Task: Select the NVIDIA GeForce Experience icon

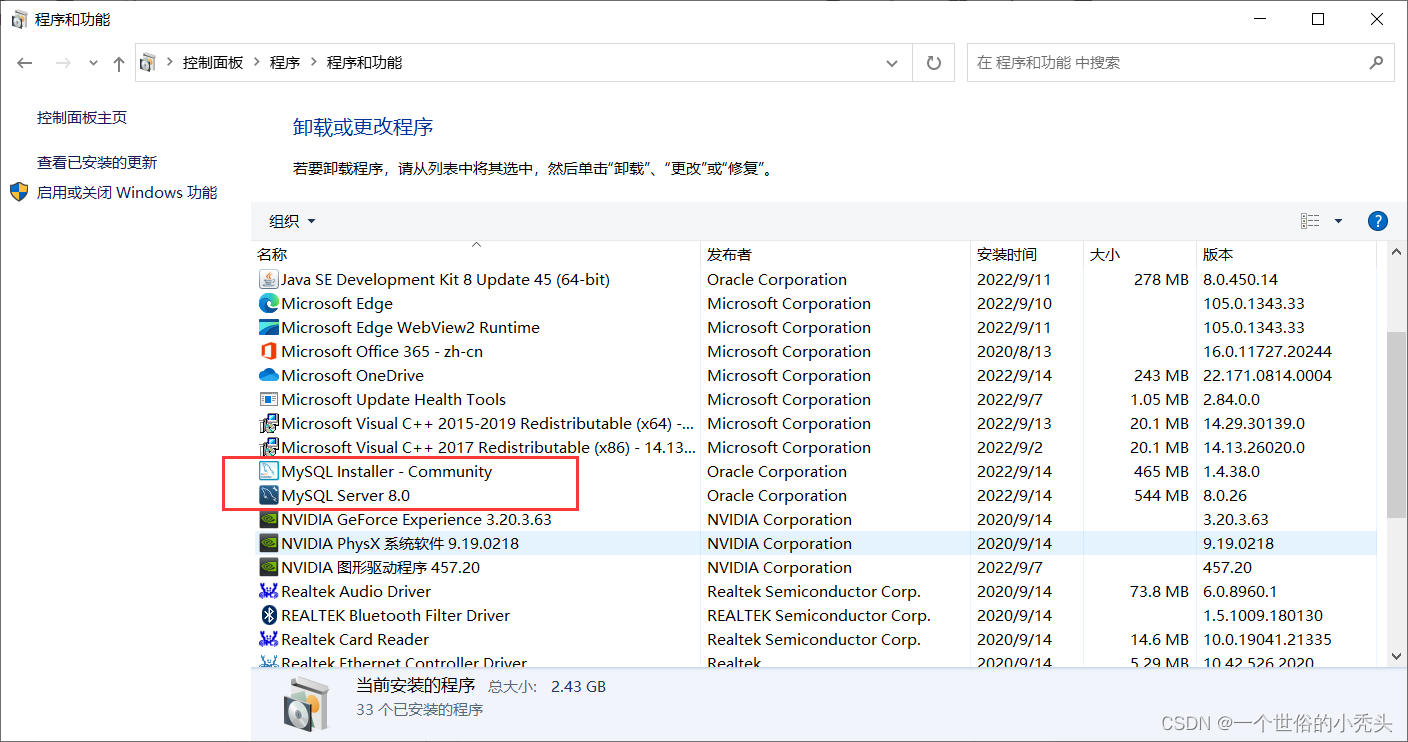Action: click(268, 519)
